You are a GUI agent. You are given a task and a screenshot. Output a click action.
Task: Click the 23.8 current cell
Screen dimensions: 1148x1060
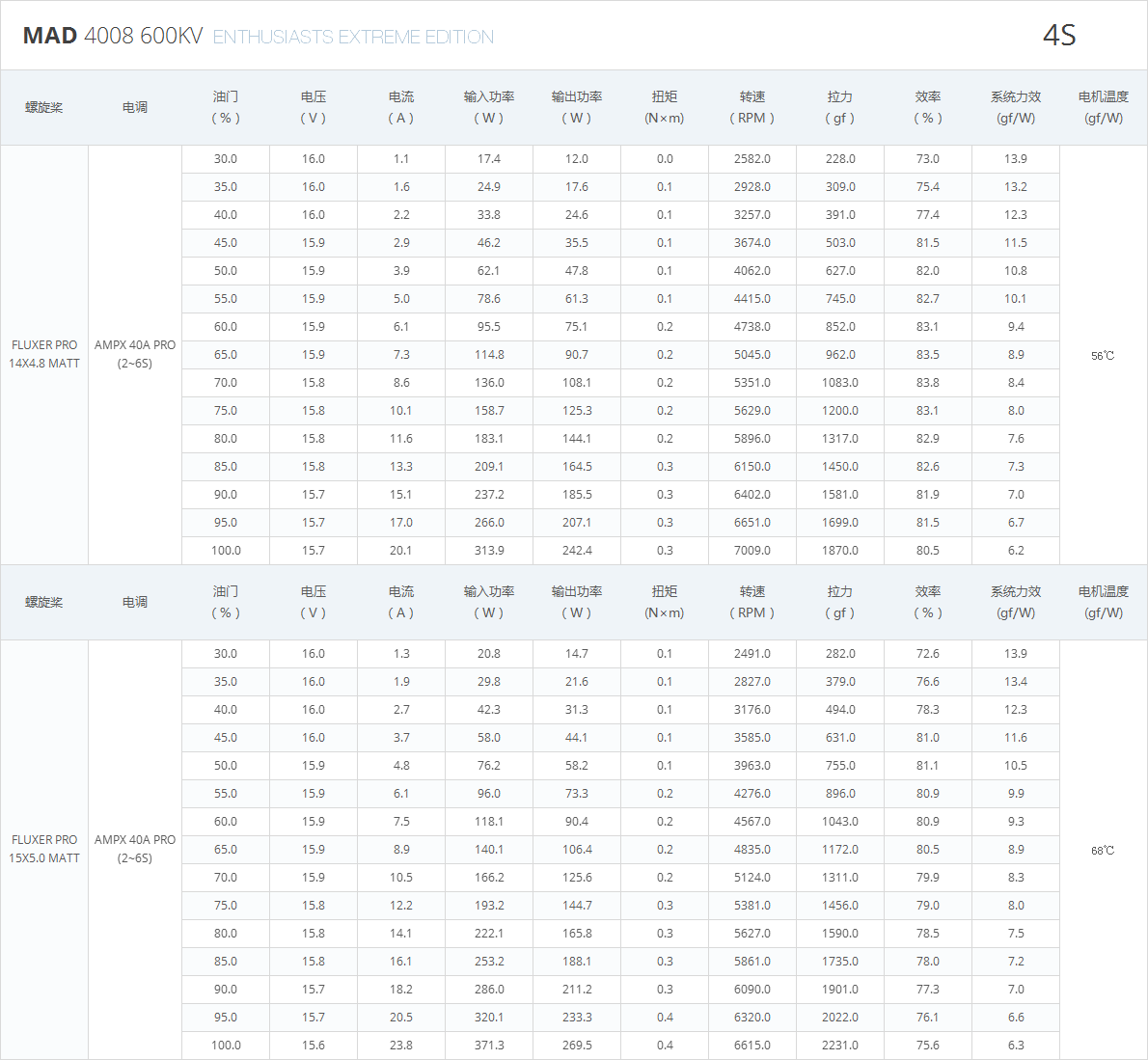pos(401,1046)
